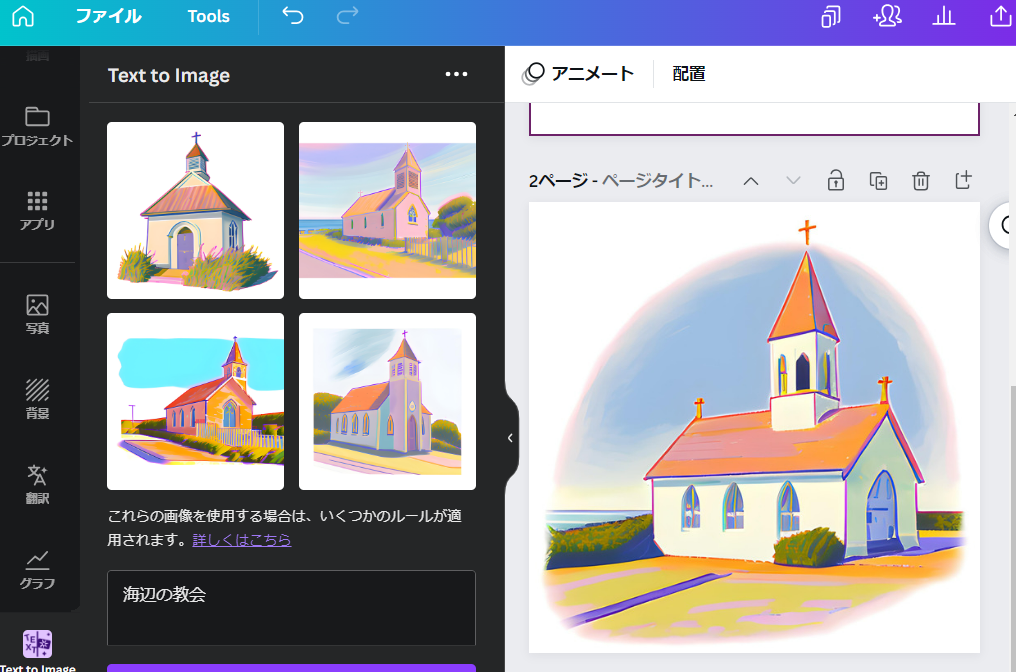This screenshot has height=672, width=1016.
Task: Open the design pages copy icon in header
Action: 831,16
